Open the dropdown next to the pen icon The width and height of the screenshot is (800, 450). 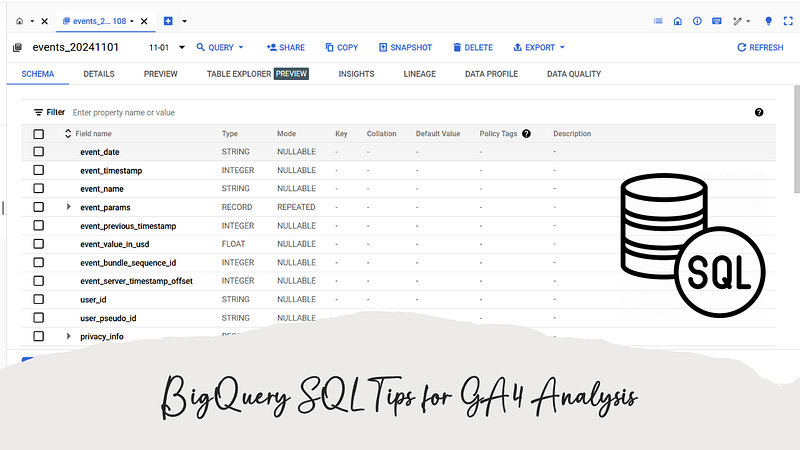(748, 21)
